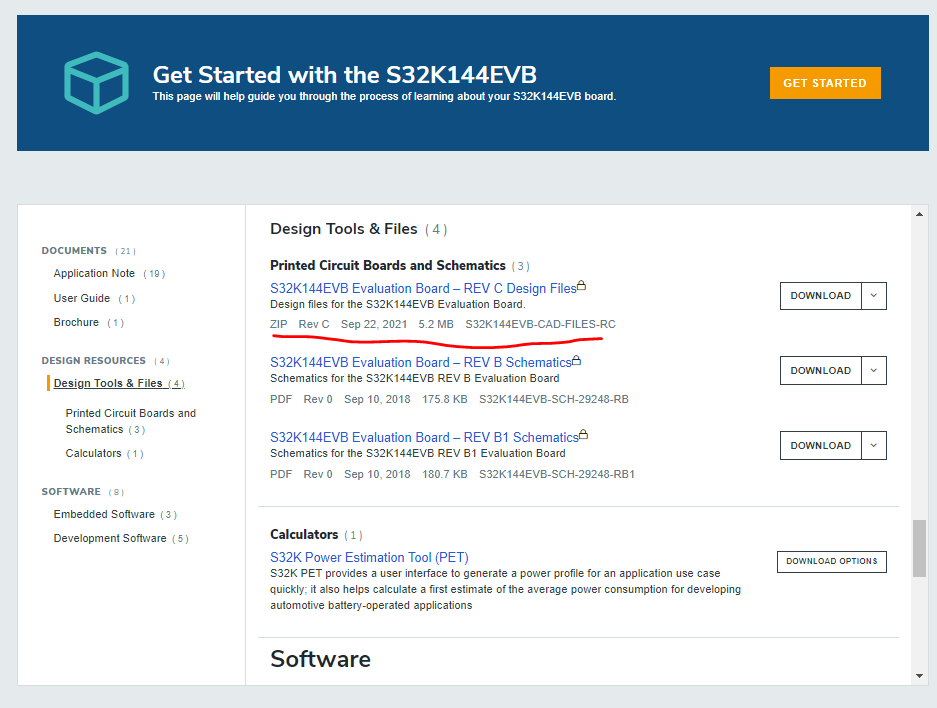Screen dimensions: 937x708
Task: Expand download options arrow for REV C files
Action: tap(874, 296)
